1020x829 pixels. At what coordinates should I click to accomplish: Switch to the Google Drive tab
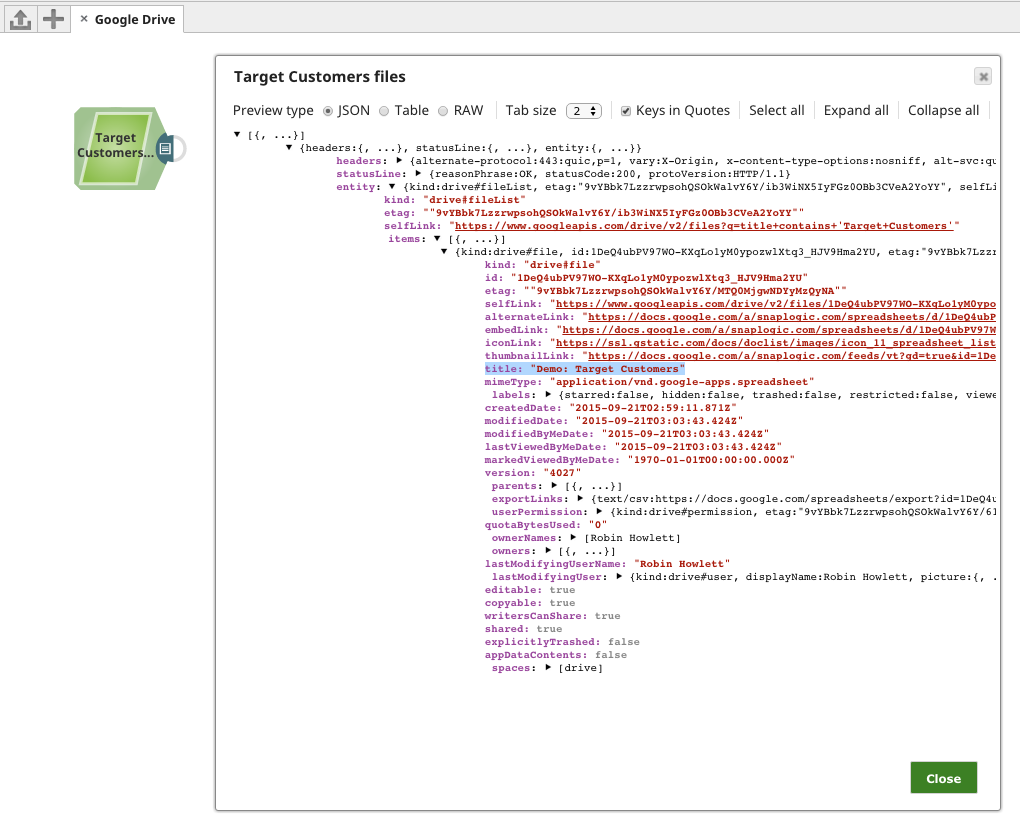tap(135, 20)
